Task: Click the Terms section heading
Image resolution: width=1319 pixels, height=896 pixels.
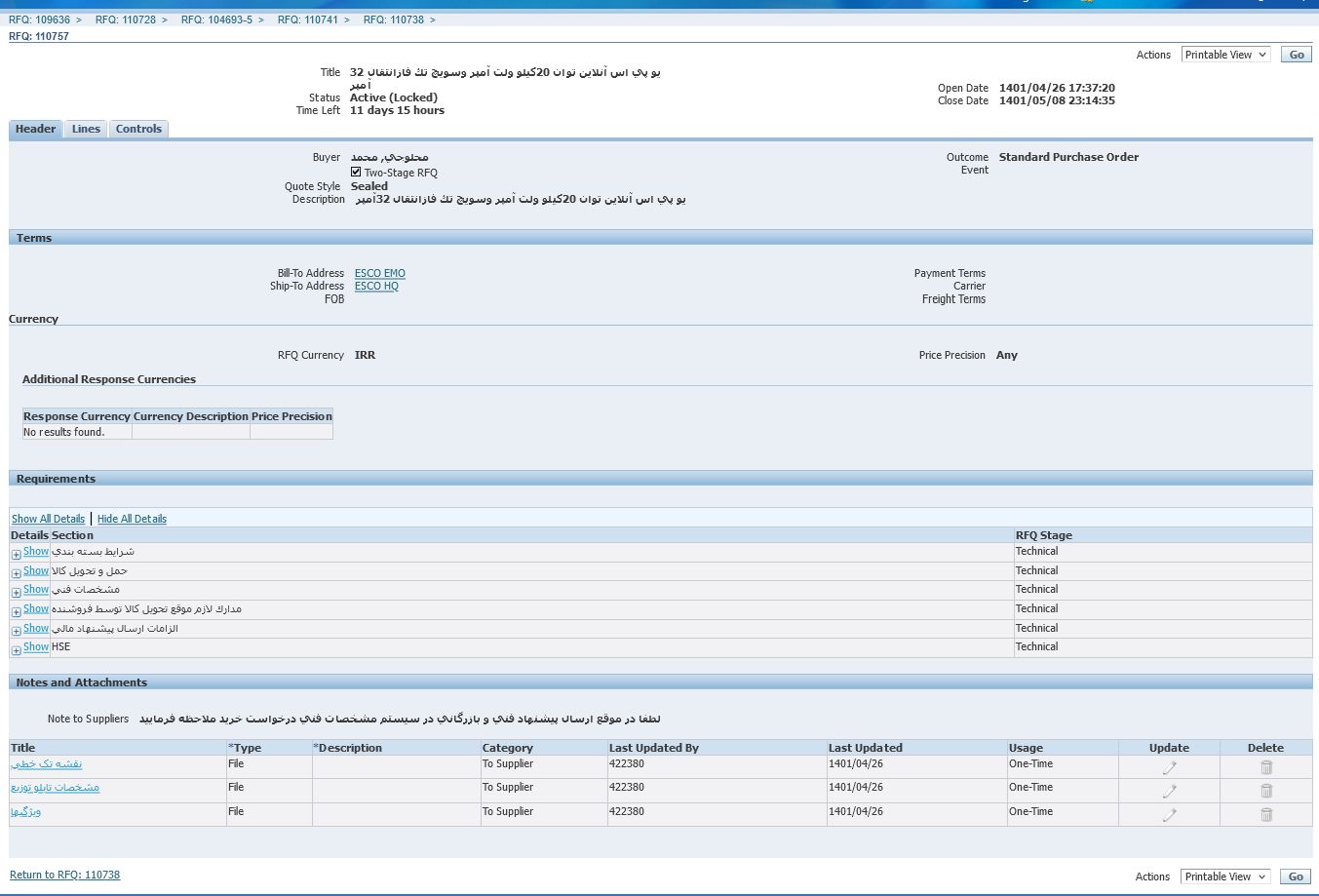Action: [34, 238]
